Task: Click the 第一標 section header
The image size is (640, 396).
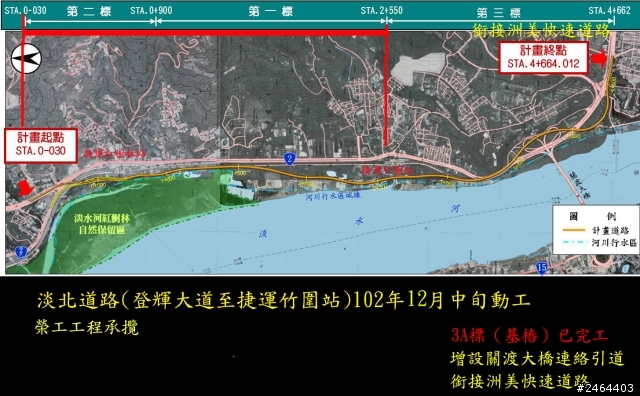Action: click(271, 11)
